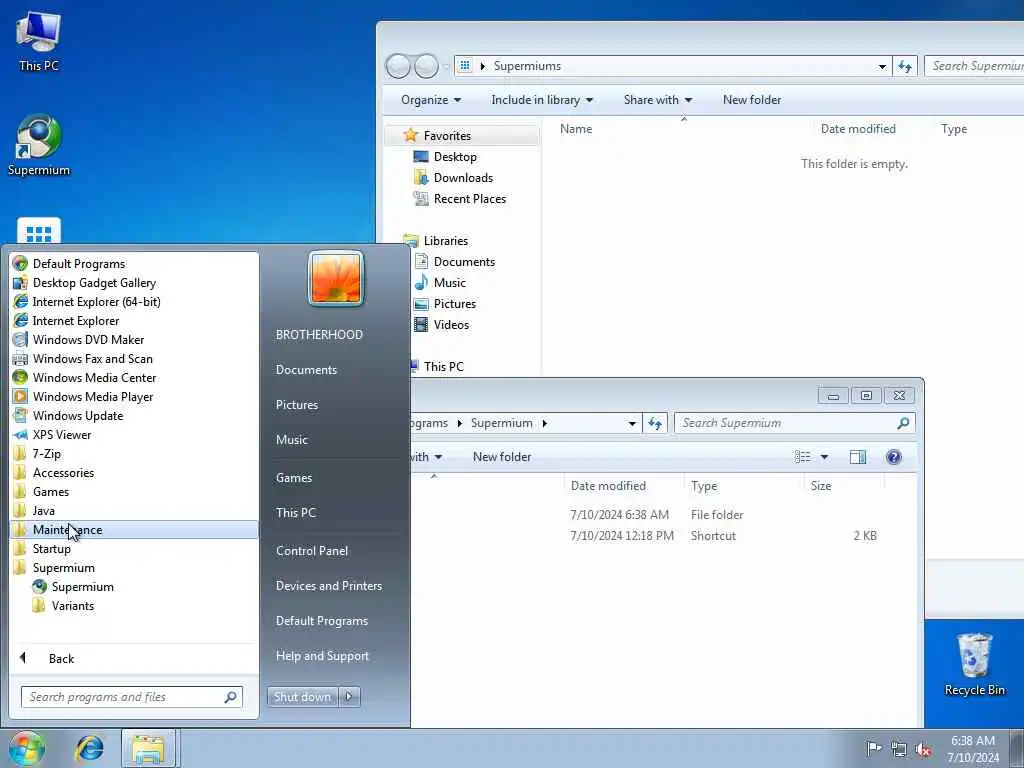This screenshot has width=1024, height=768.
Task: Open This PC from Start menu right pane
Action: (295, 513)
